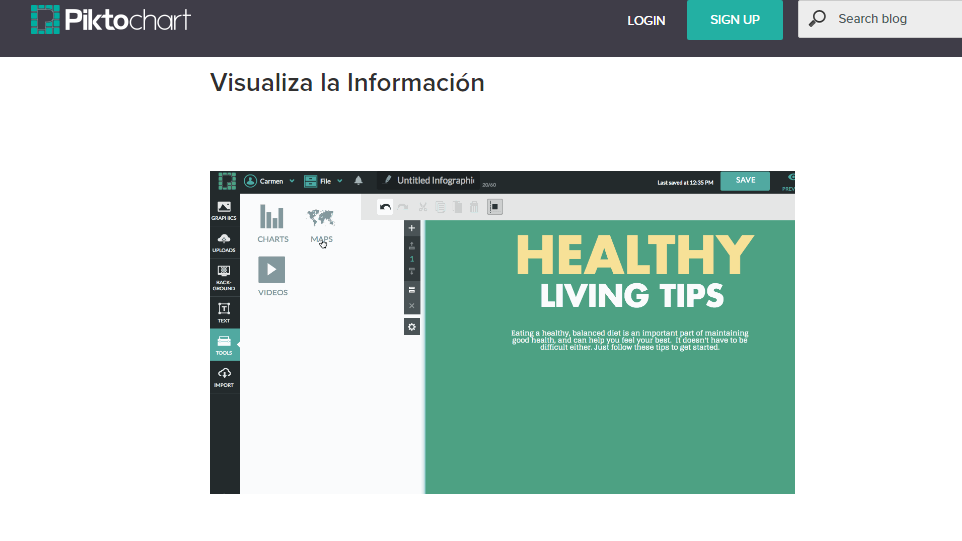This screenshot has height=541, width=962.
Task: Move block up arrow icon
Action: 412,246
